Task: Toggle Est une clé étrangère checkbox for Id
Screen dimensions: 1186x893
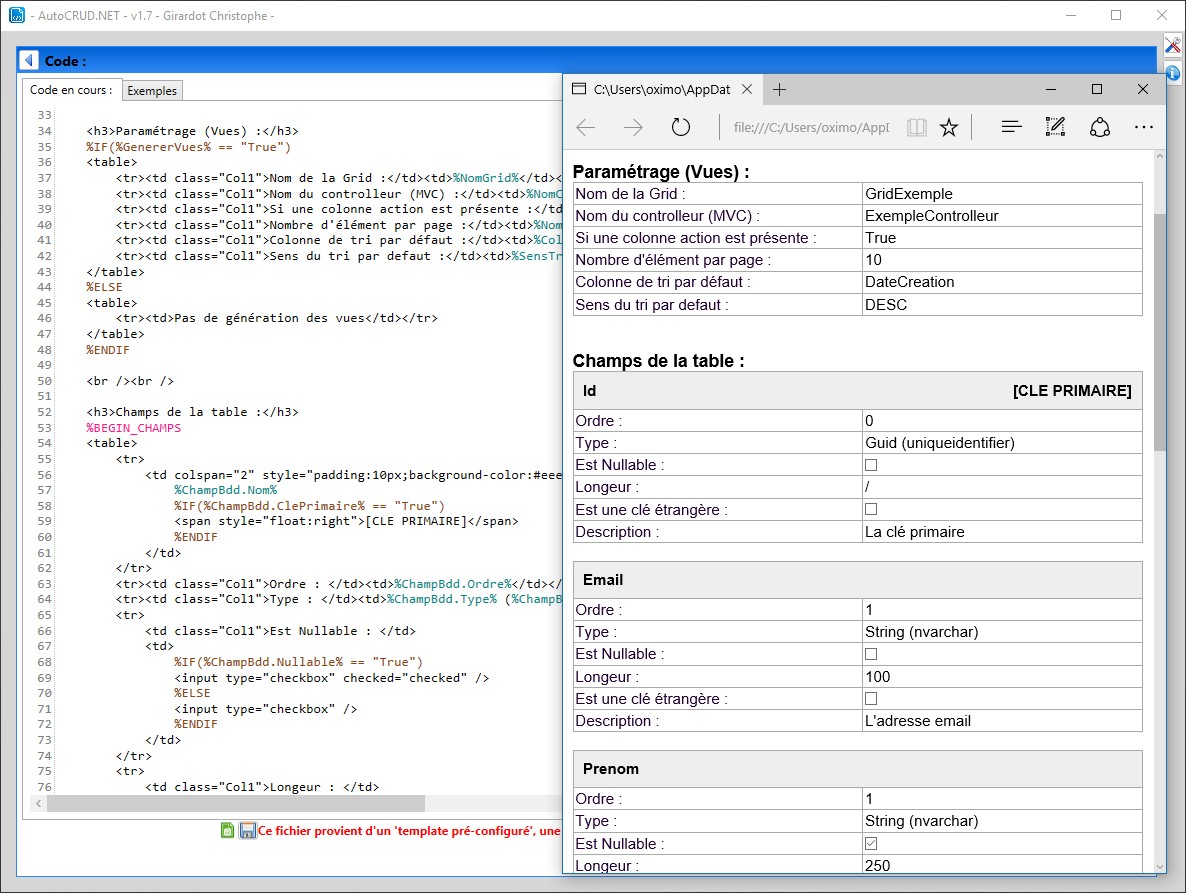Action: click(x=871, y=509)
